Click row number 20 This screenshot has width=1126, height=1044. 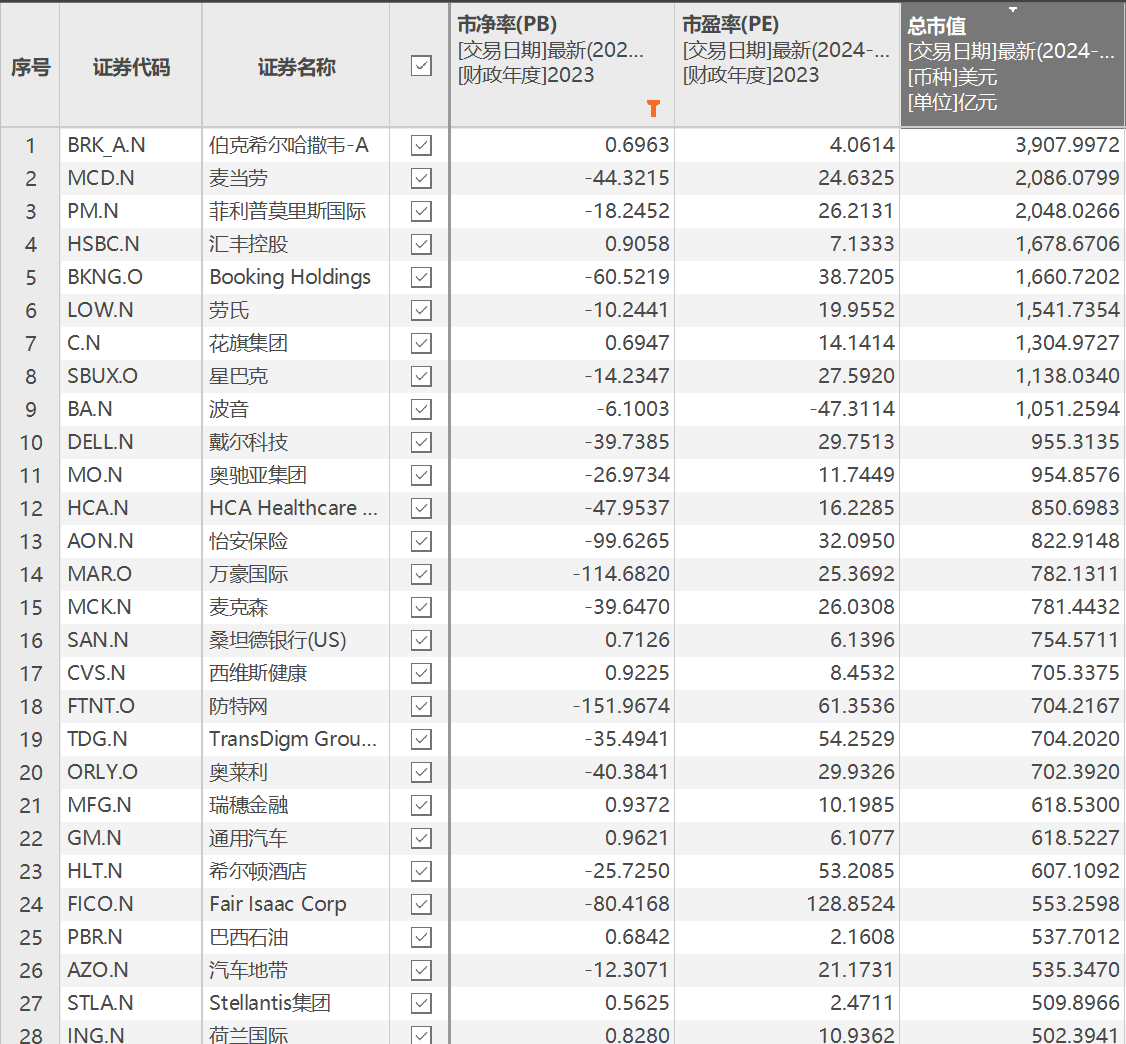click(31, 773)
